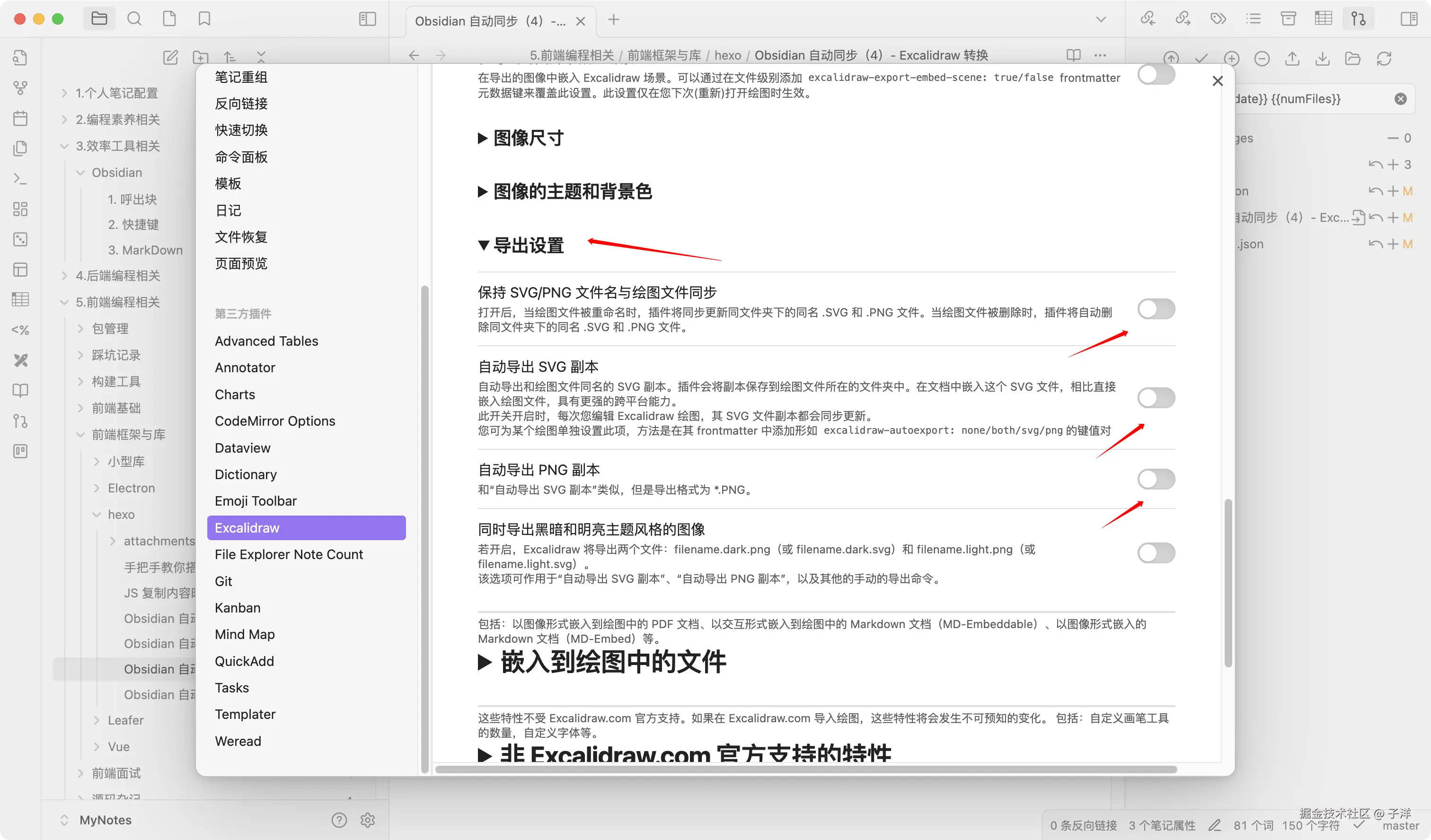Open the calendar icon in left ribbon
Image resolution: width=1431 pixels, height=840 pixels.
tap(20, 118)
